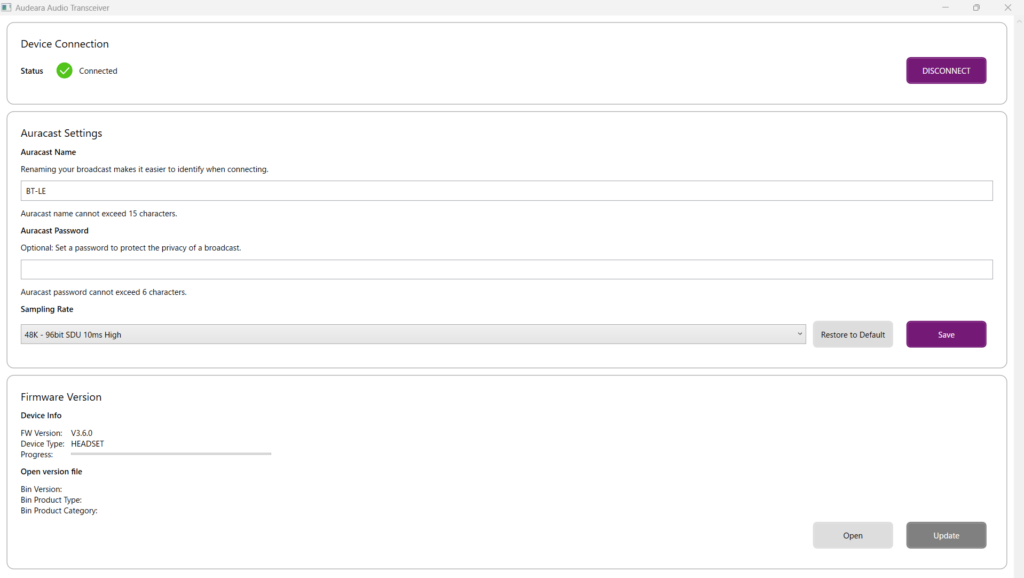
Task: Click into the empty Auracast Password field
Action: pyautogui.click(x=506, y=270)
